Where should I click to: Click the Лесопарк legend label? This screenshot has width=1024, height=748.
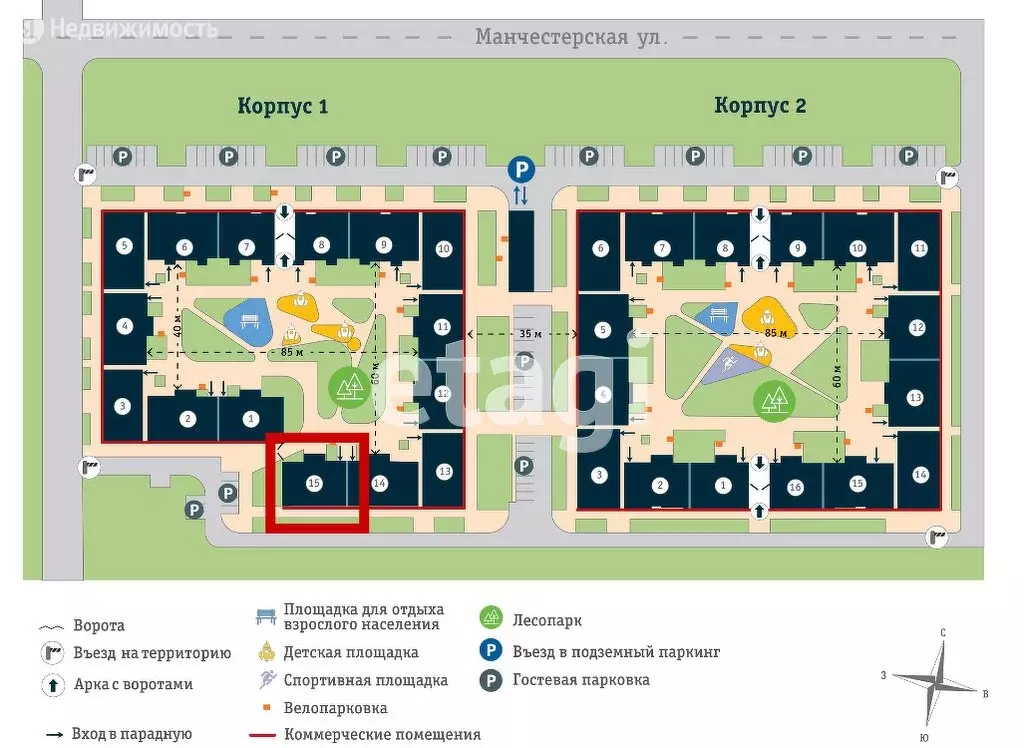click(547, 621)
